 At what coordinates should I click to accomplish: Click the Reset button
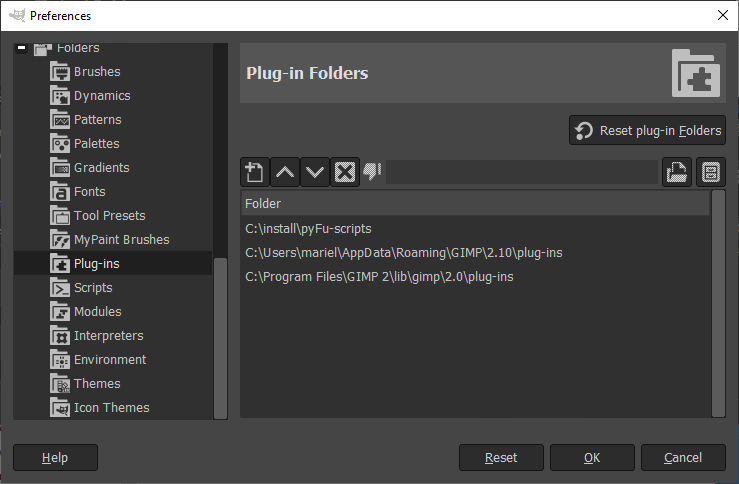pyautogui.click(x=501, y=458)
